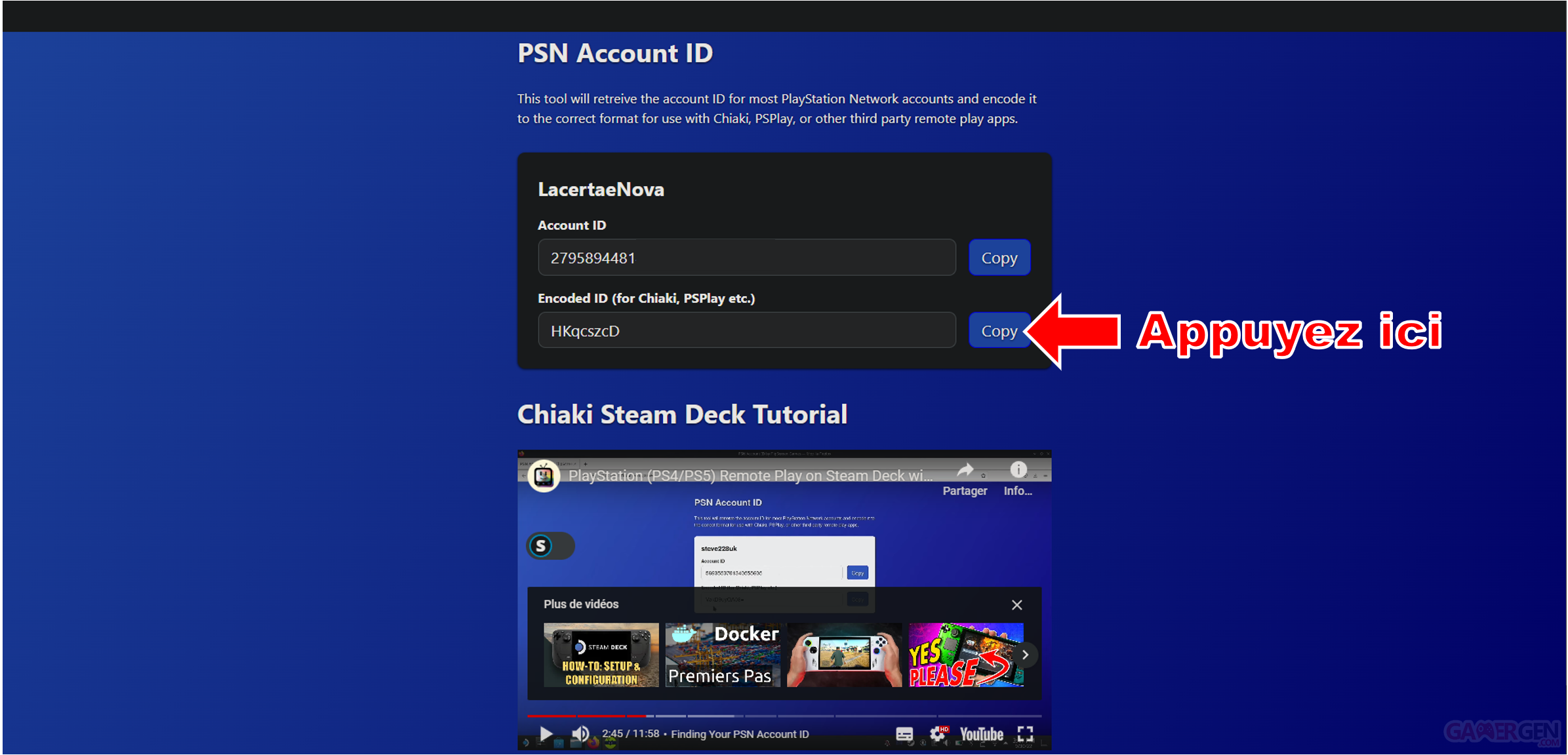Toggle video subtitles icon
This screenshot has width=1568, height=755.
click(x=904, y=734)
